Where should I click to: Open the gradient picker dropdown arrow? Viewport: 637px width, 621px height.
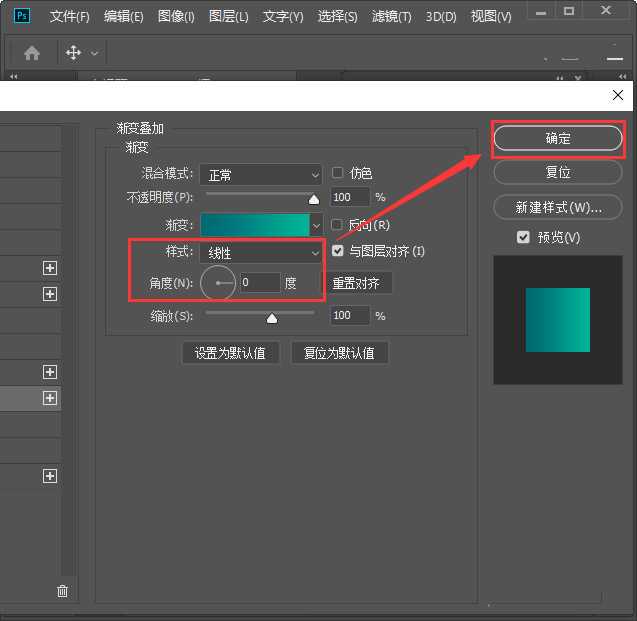[x=317, y=225]
